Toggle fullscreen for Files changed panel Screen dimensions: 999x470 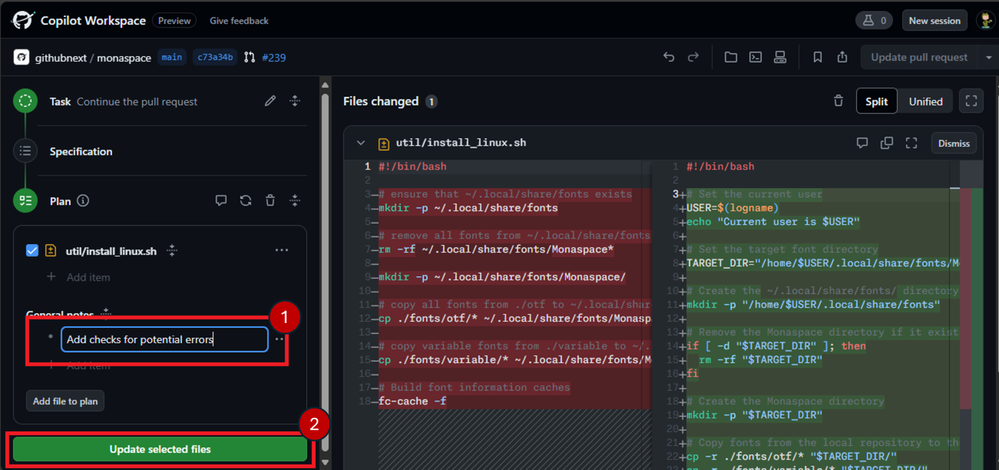971,101
